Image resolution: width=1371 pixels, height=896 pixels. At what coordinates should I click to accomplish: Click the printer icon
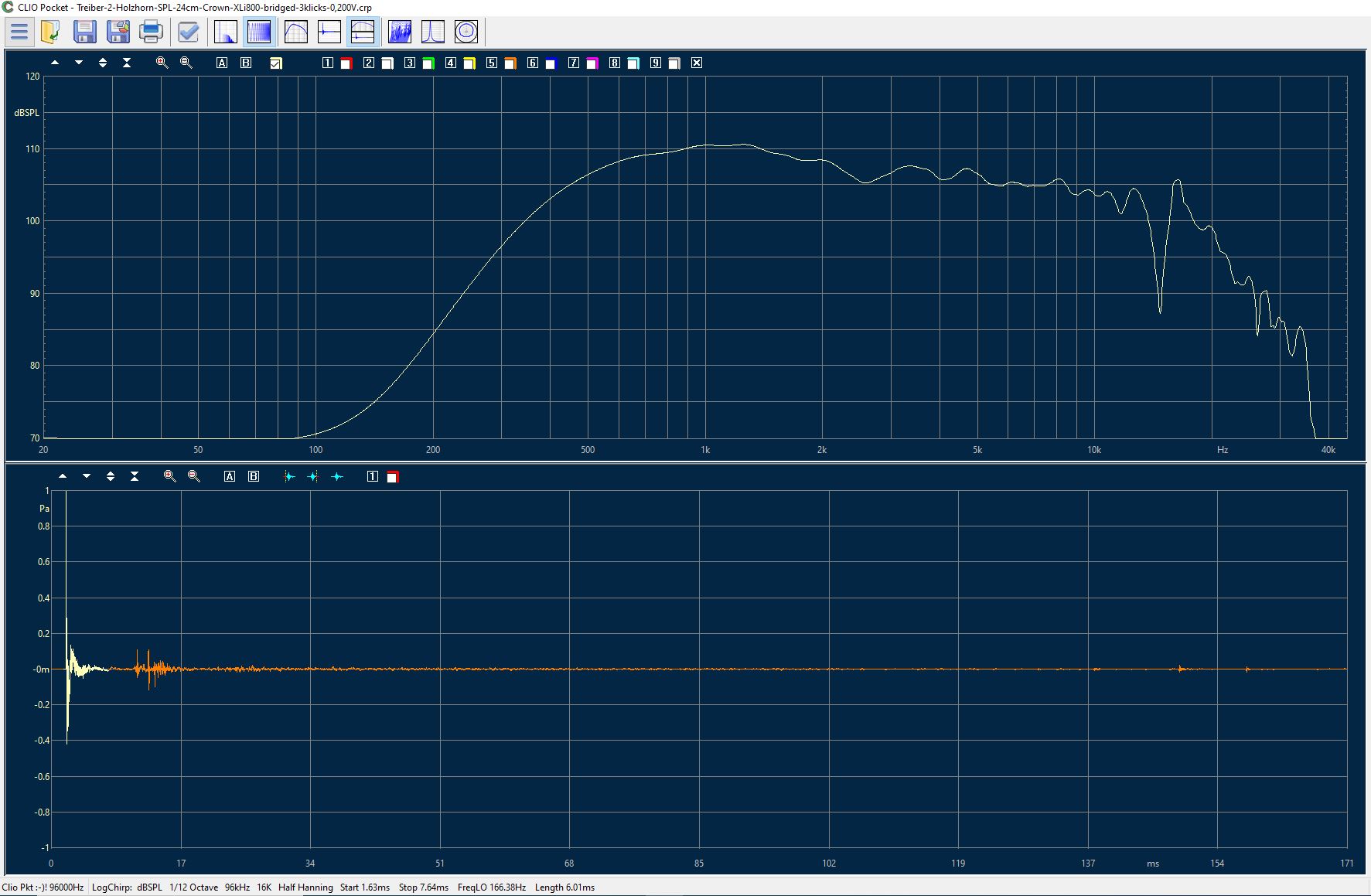(x=152, y=32)
